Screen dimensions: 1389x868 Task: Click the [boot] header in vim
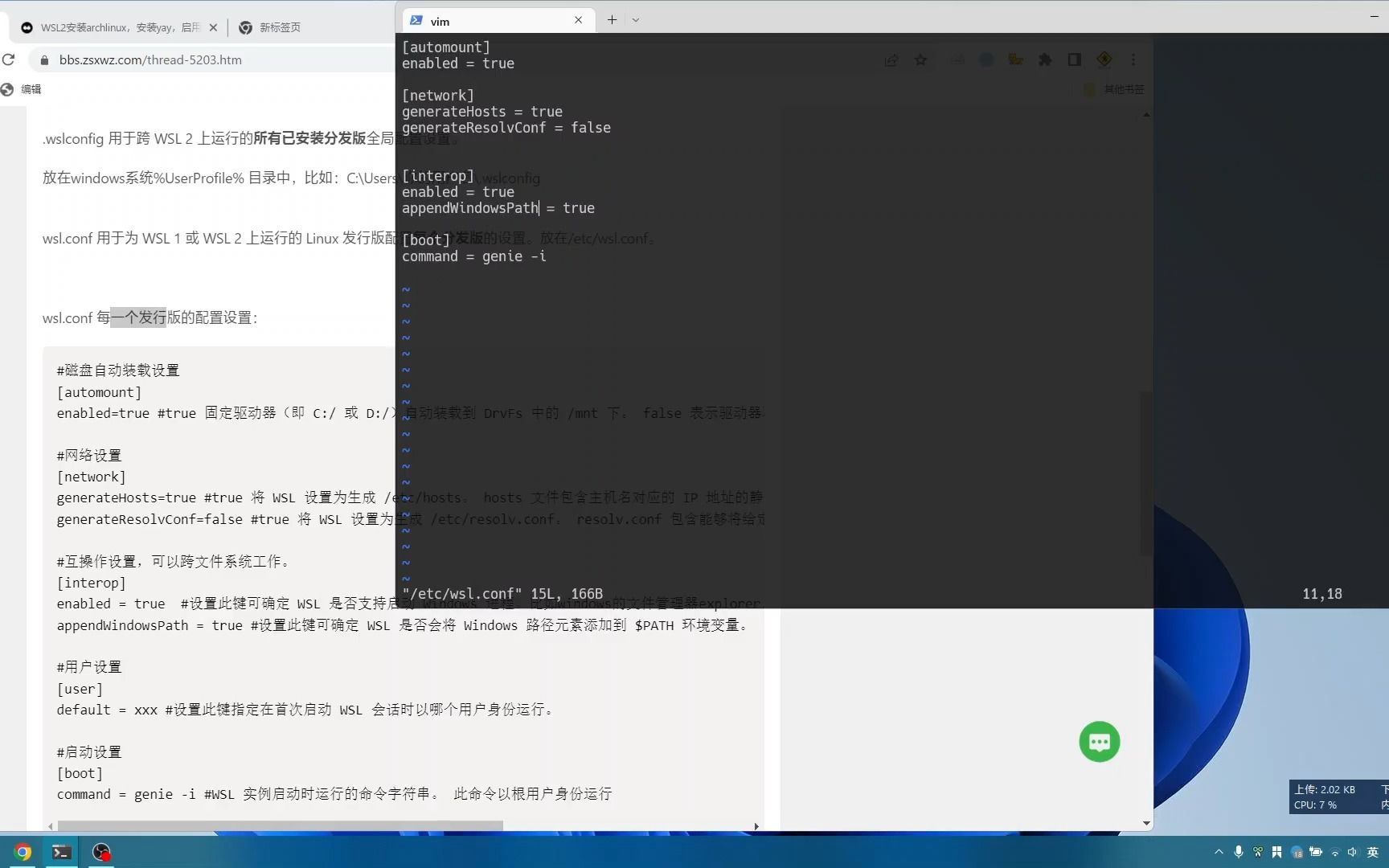[426, 240]
